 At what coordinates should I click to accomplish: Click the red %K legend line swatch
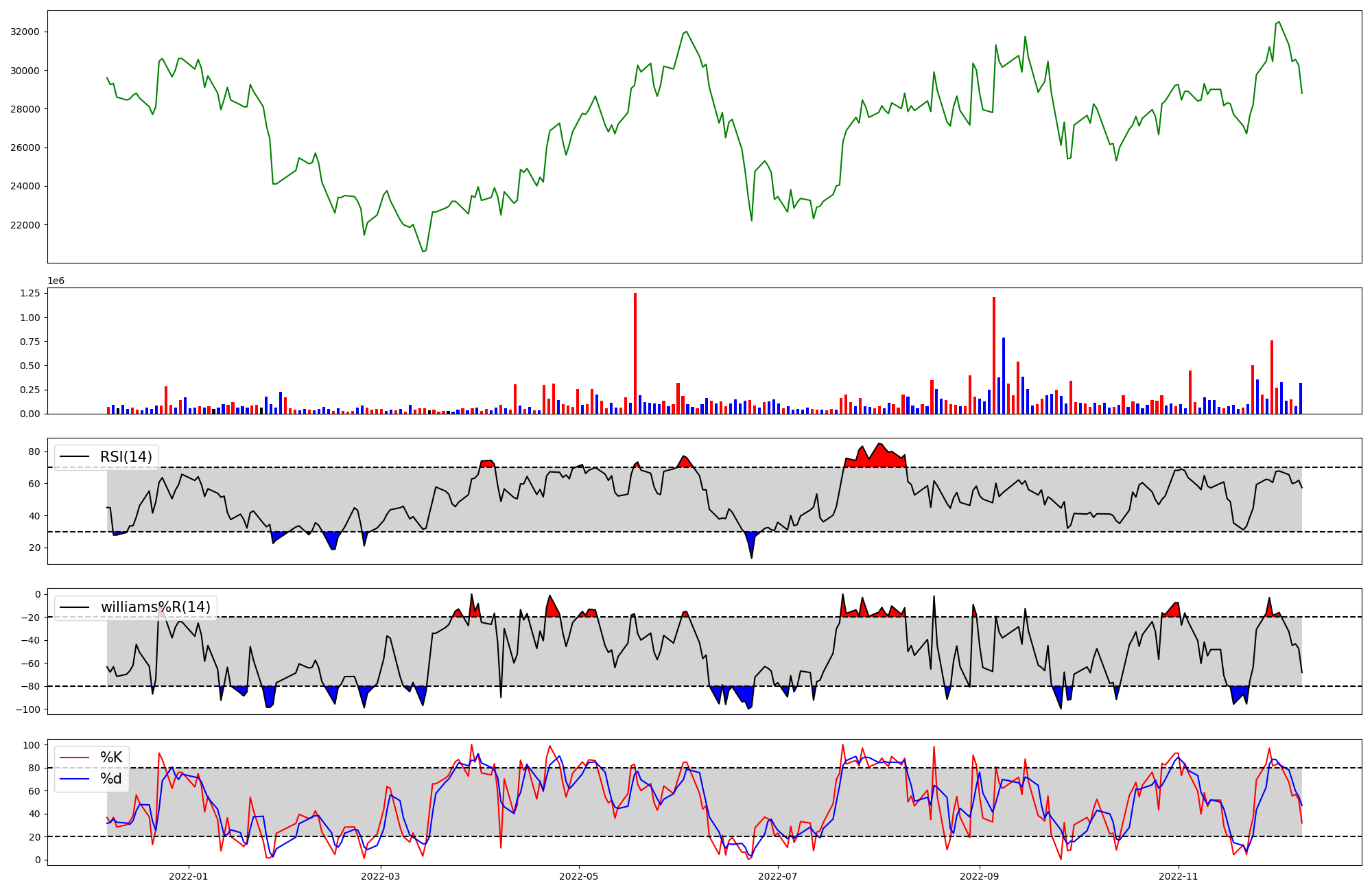pyautogui.click(x=75, y=758)
